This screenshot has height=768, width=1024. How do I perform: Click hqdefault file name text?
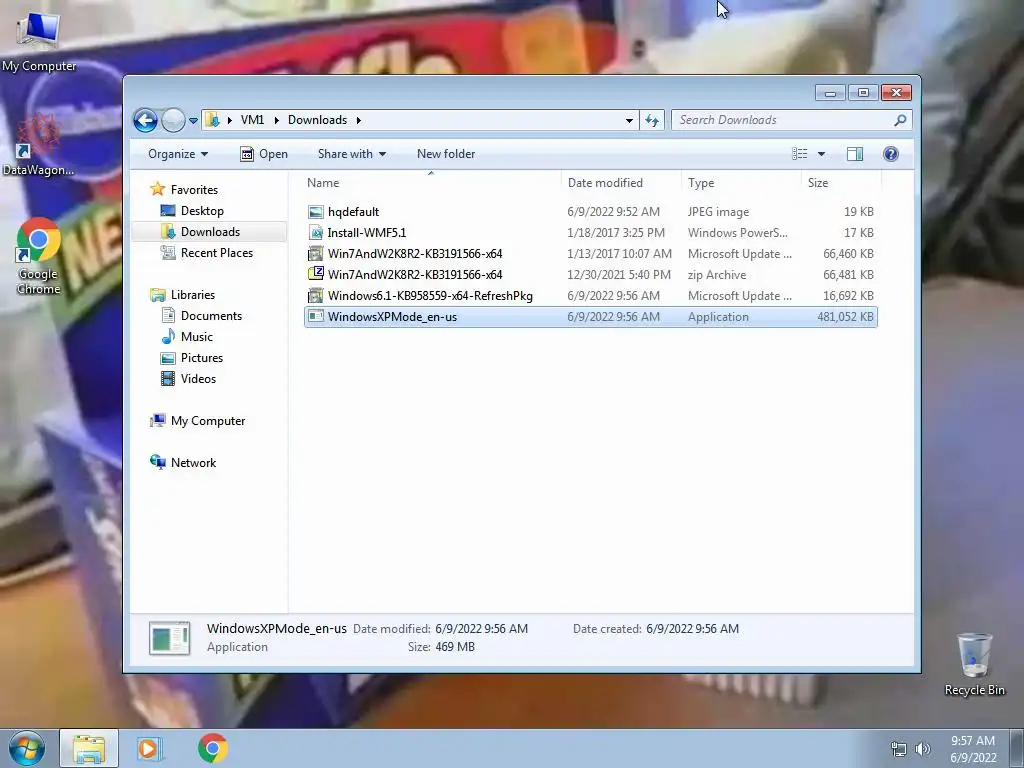[x=353, y=212]
